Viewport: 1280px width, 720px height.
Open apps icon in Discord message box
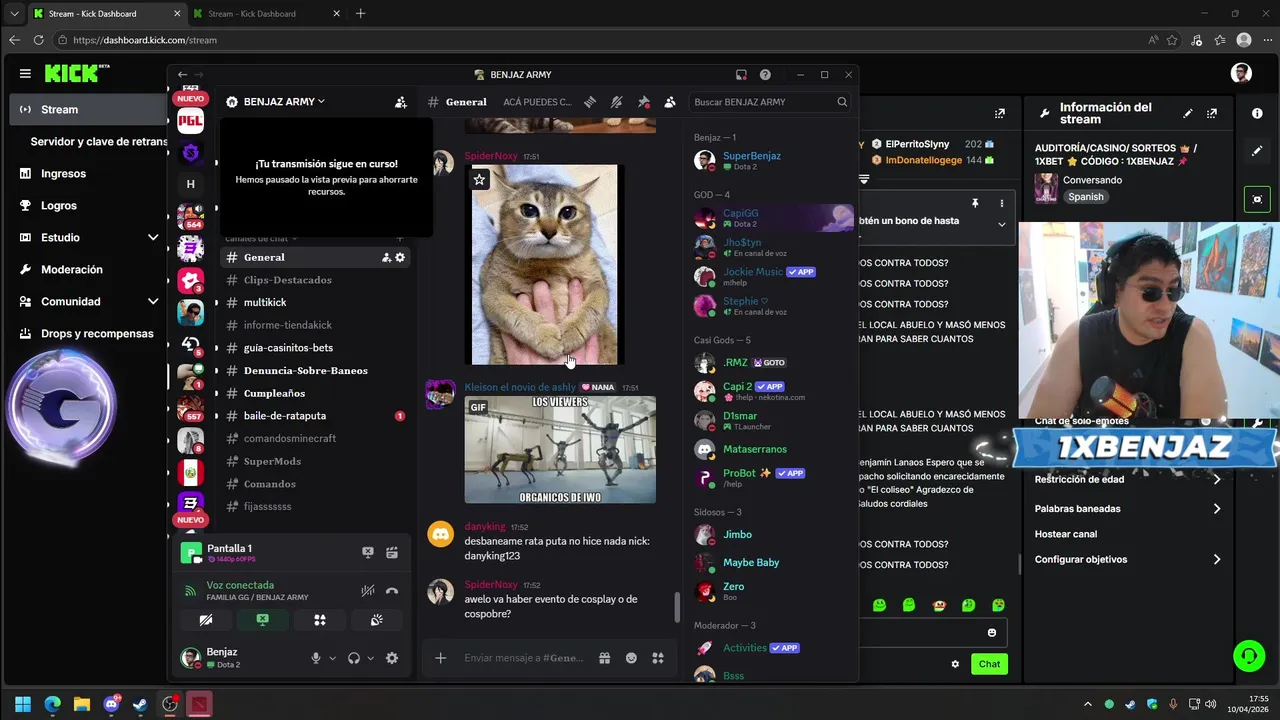click(658, 658)
